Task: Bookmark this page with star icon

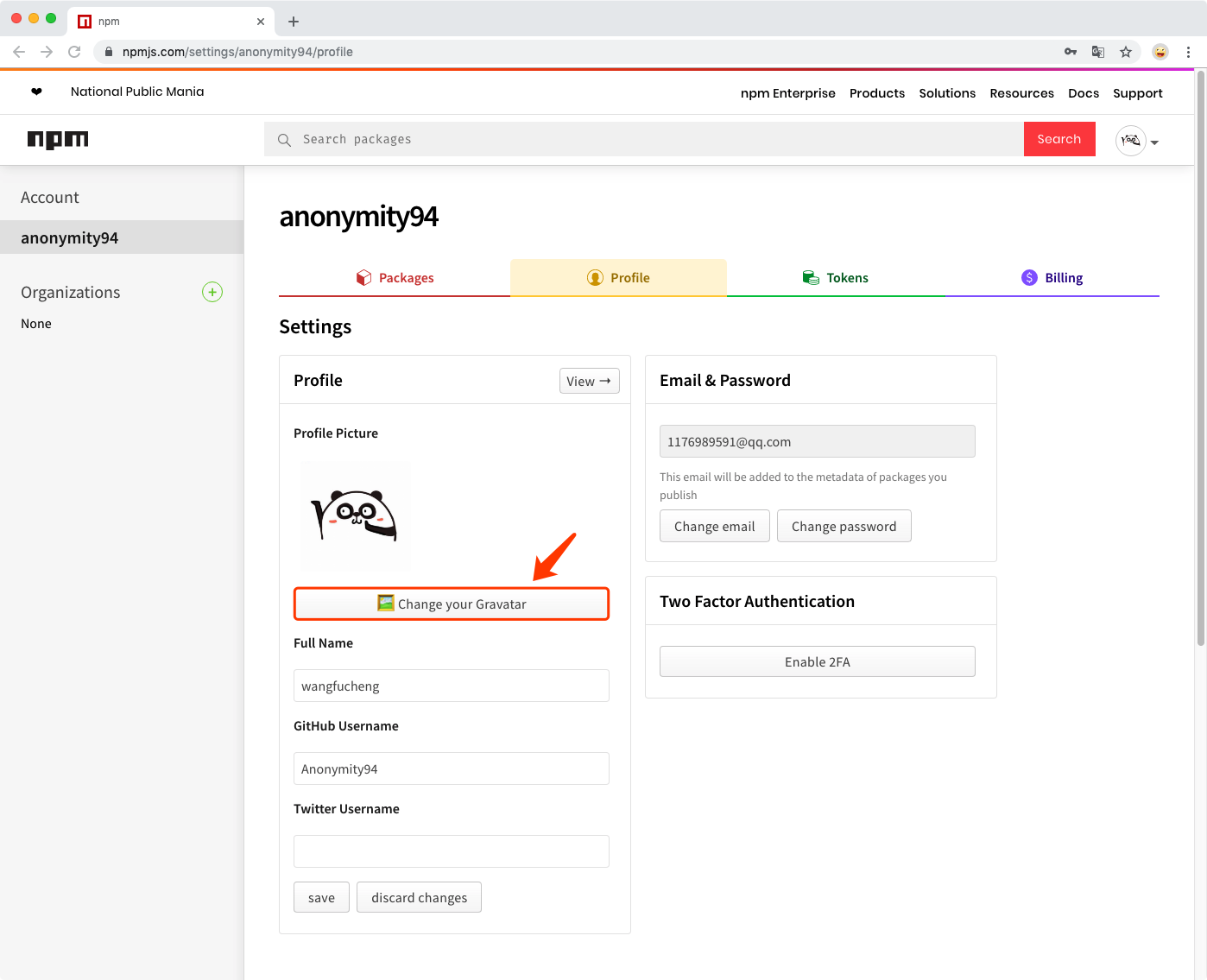Action: click(x=1126, y=52)
